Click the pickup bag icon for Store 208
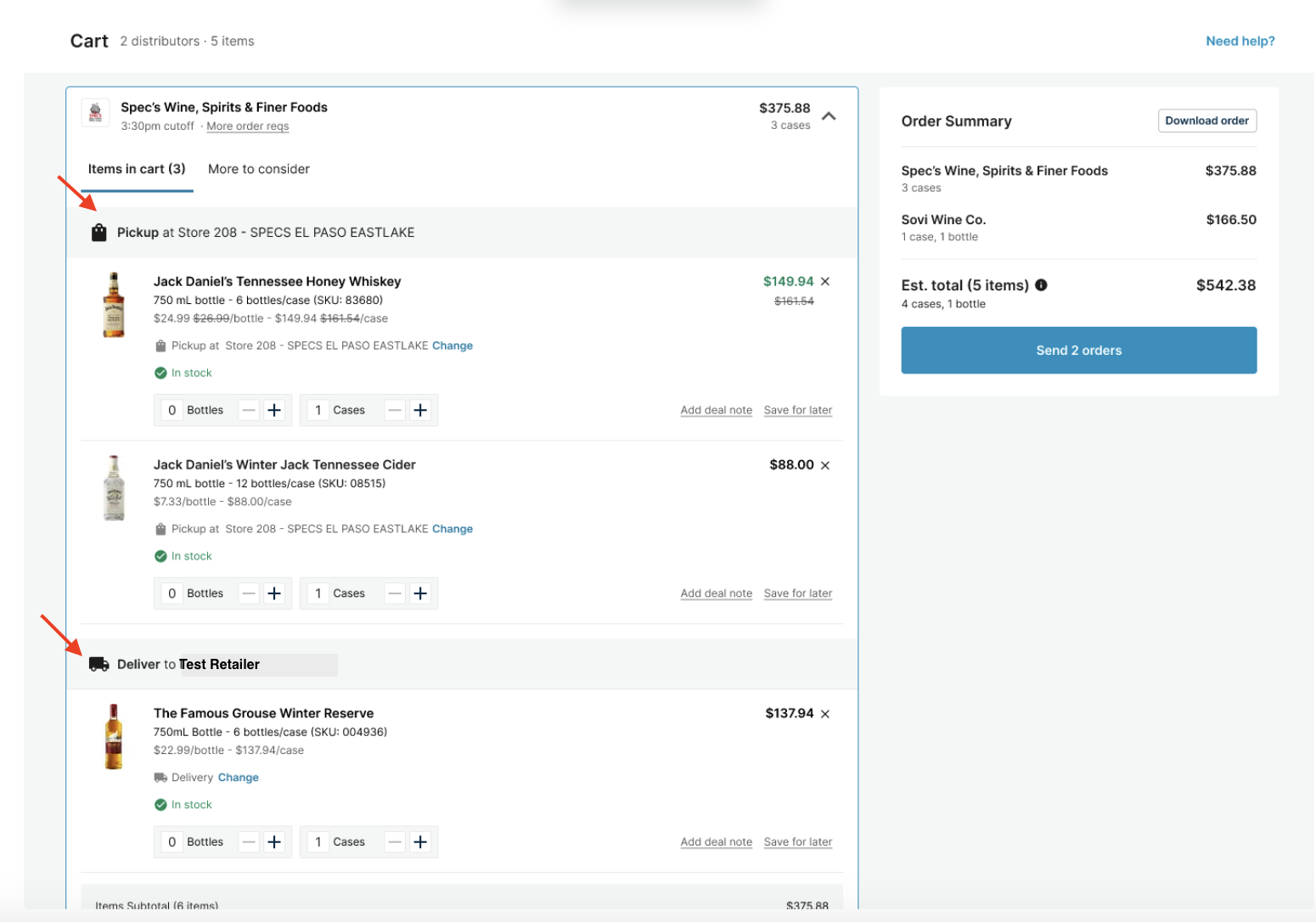Image resolution: width=1316 pixels, height=922 pixels. 99,232
